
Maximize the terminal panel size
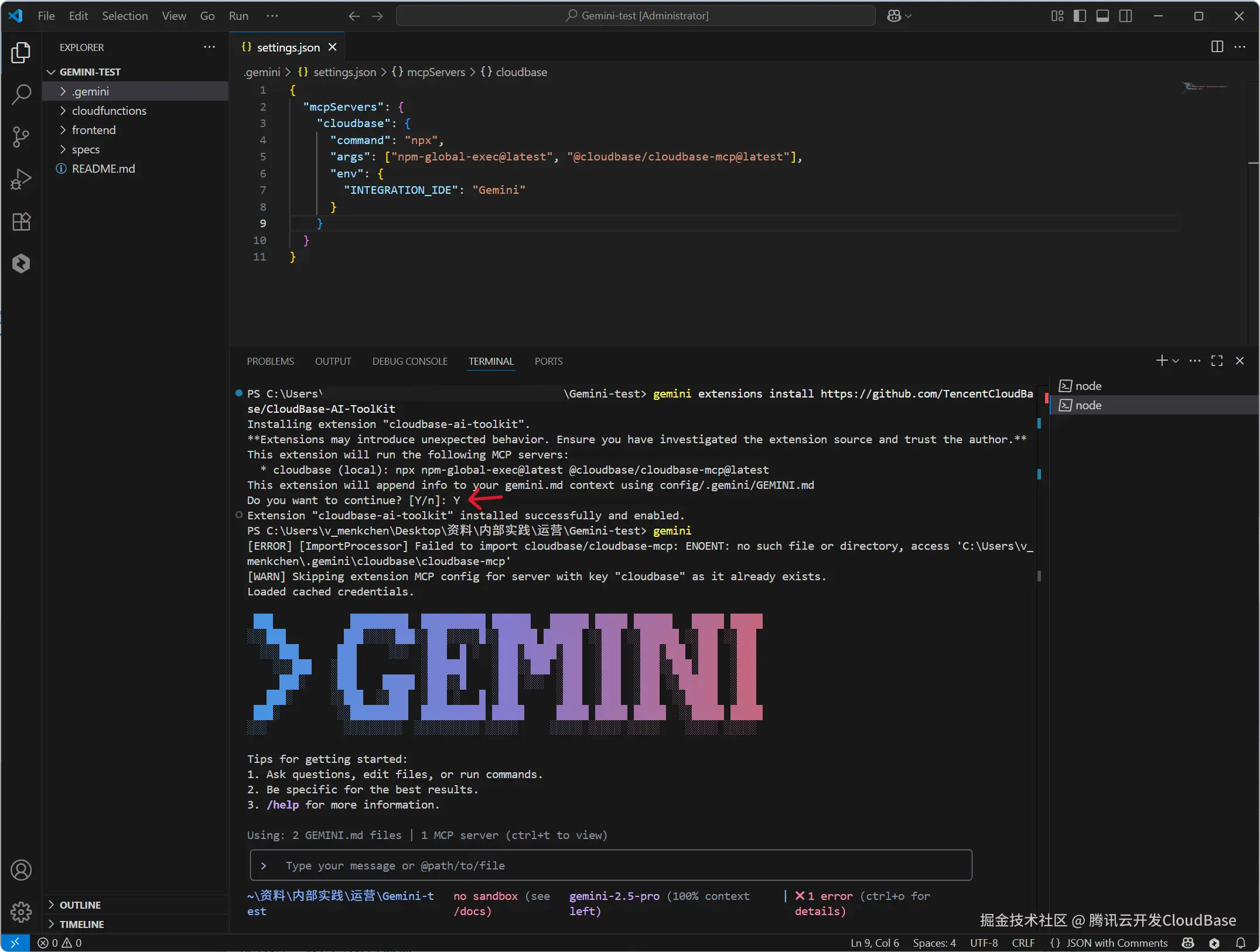point(1217,361)
